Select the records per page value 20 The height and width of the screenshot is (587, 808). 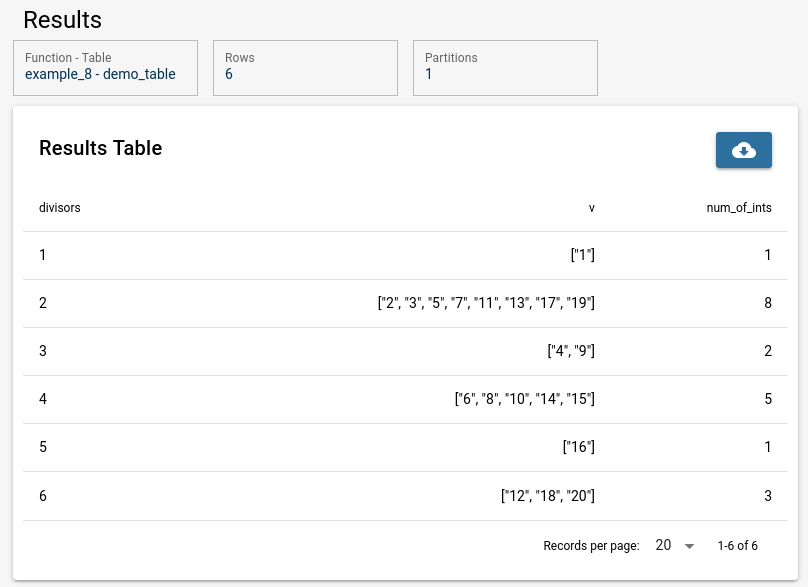click(663, 545)
